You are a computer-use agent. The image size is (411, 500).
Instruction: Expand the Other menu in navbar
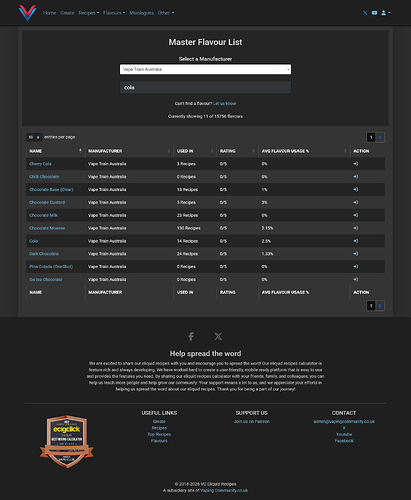pos(166,13)
